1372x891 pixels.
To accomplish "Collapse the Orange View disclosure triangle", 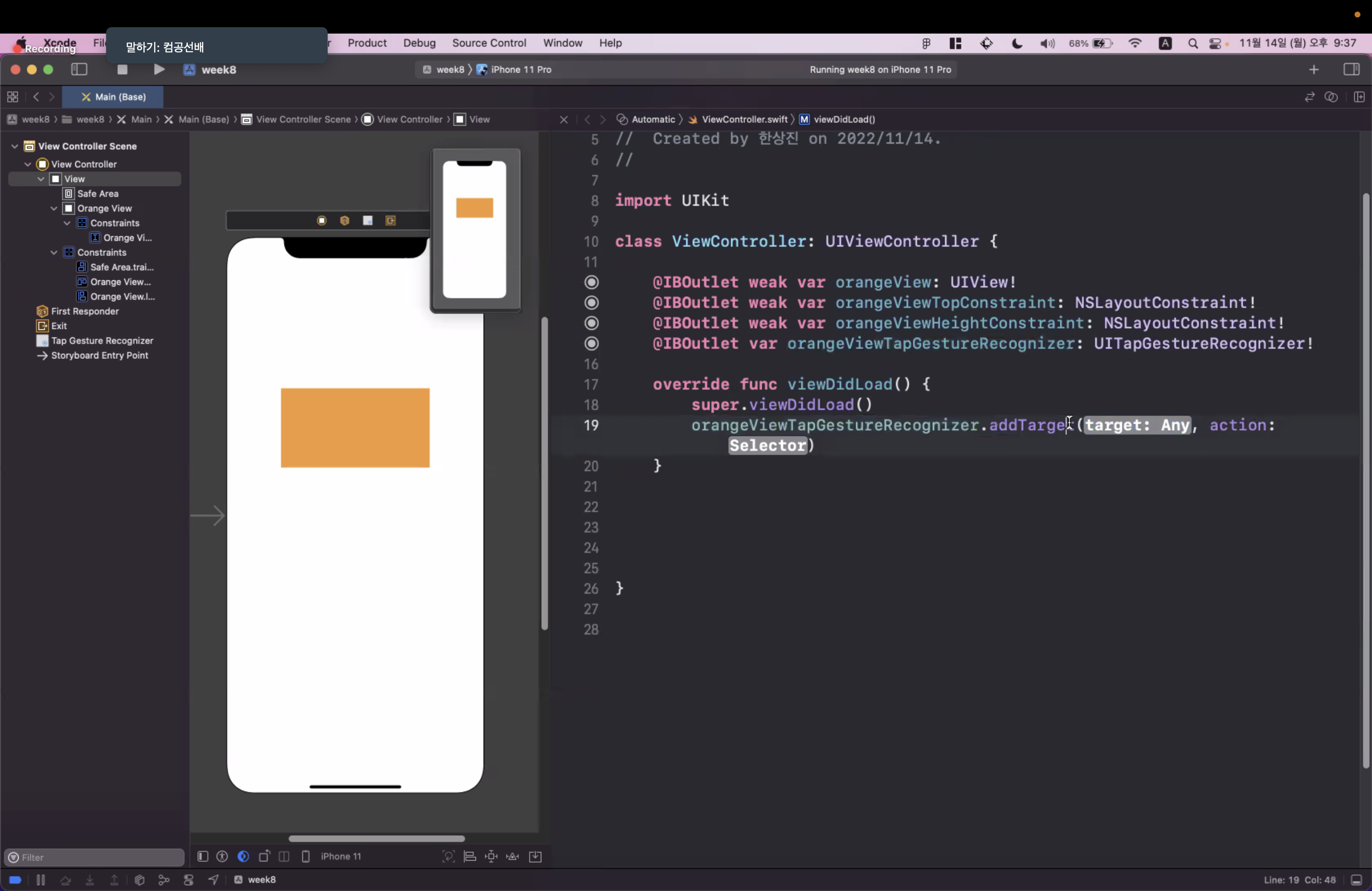I will pyautogui.click(x=54, y=209).
